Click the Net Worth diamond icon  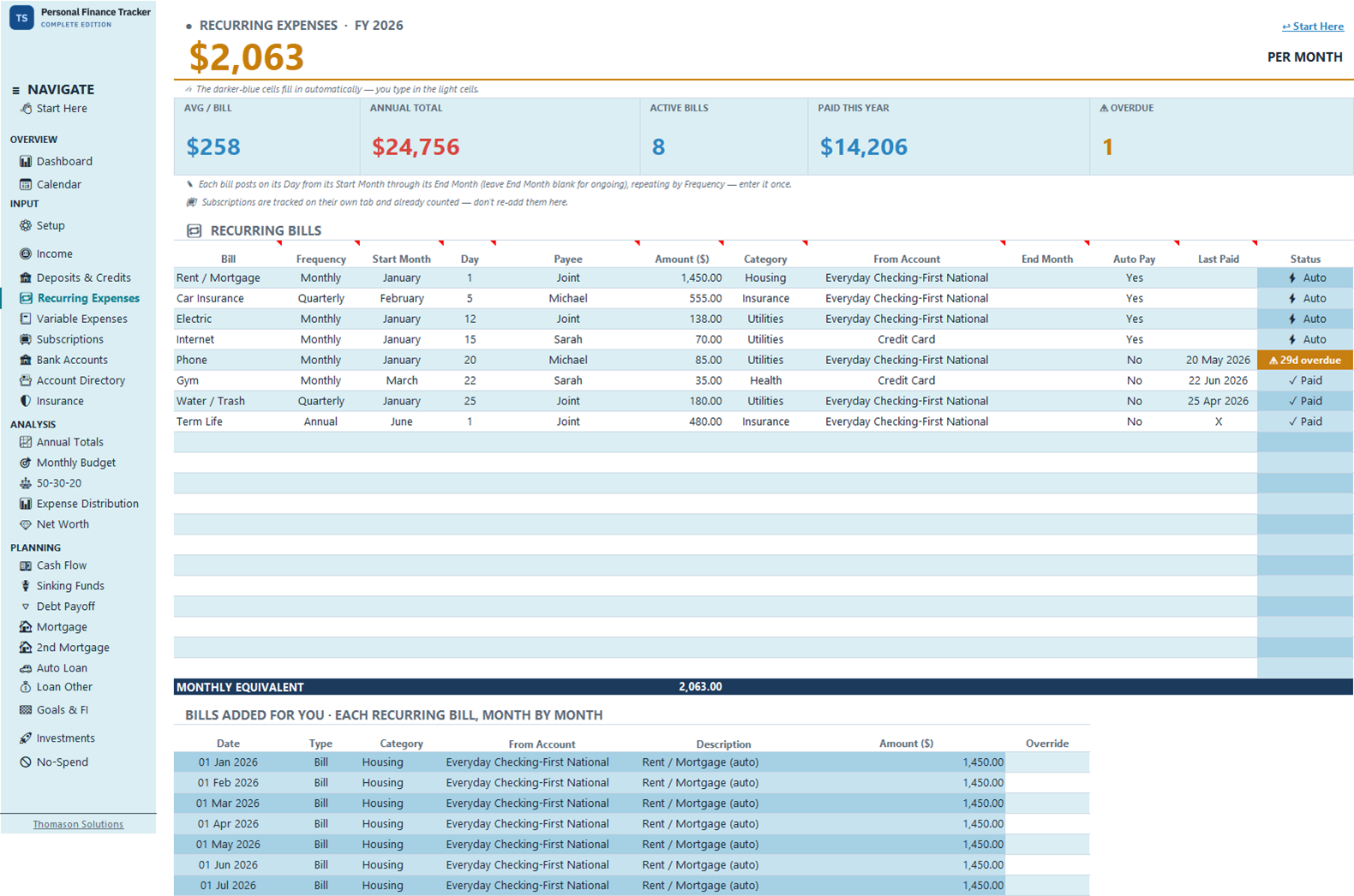[26, 524]
